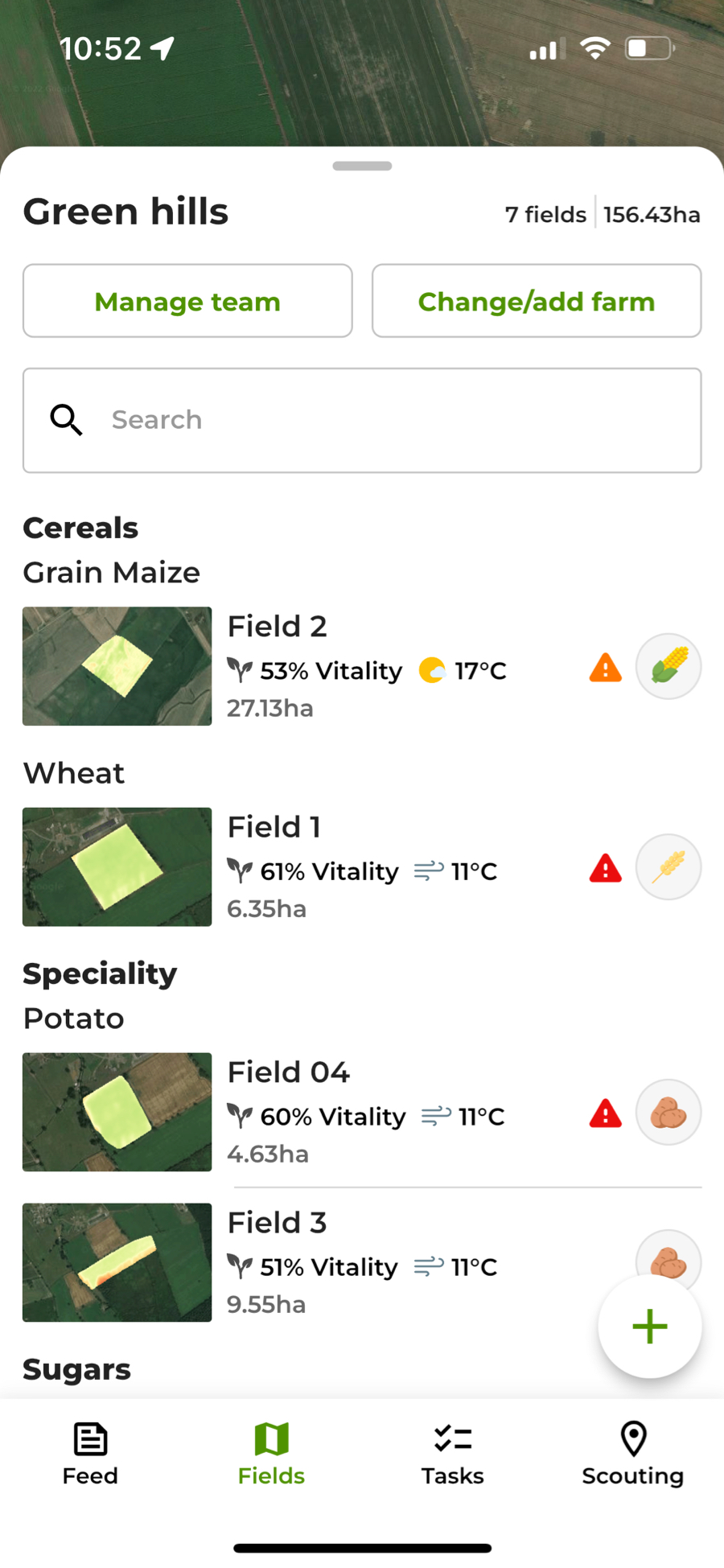
Task: Tap the orange warning triangle on Field 2
Action: 605,668
